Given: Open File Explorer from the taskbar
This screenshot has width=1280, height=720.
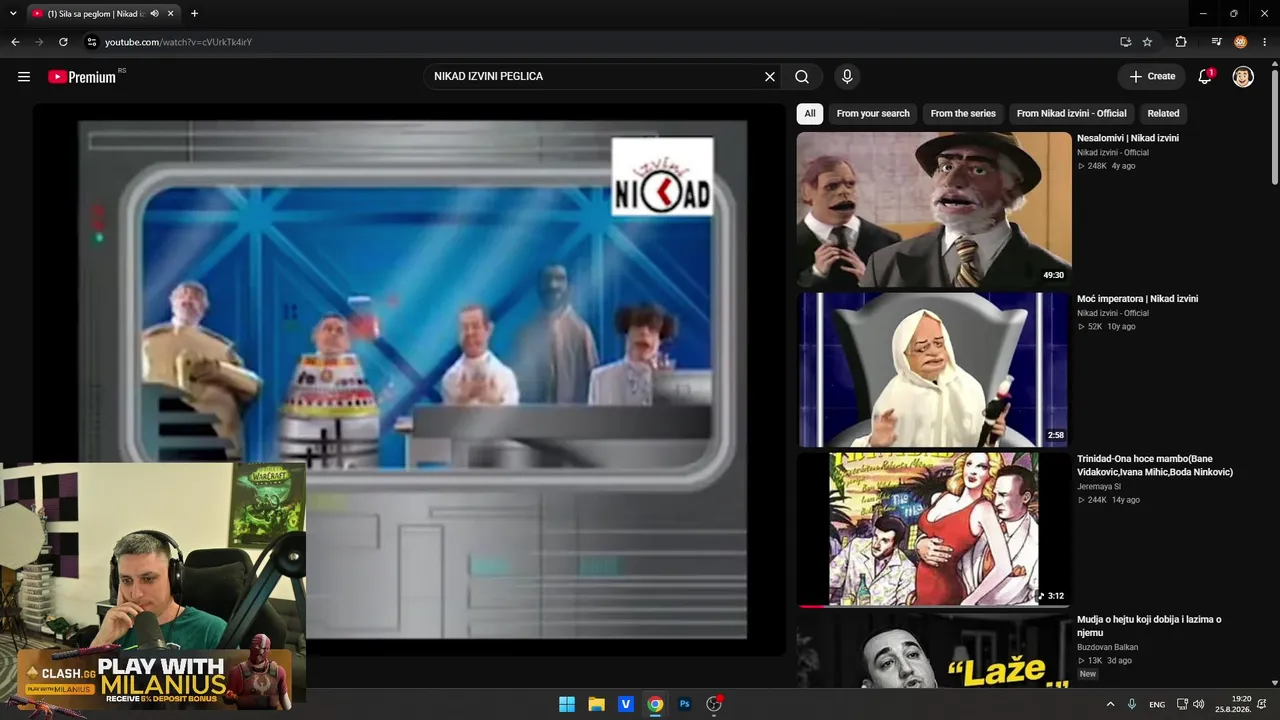Looking at the screenshot, I should [x=596, y=704].
